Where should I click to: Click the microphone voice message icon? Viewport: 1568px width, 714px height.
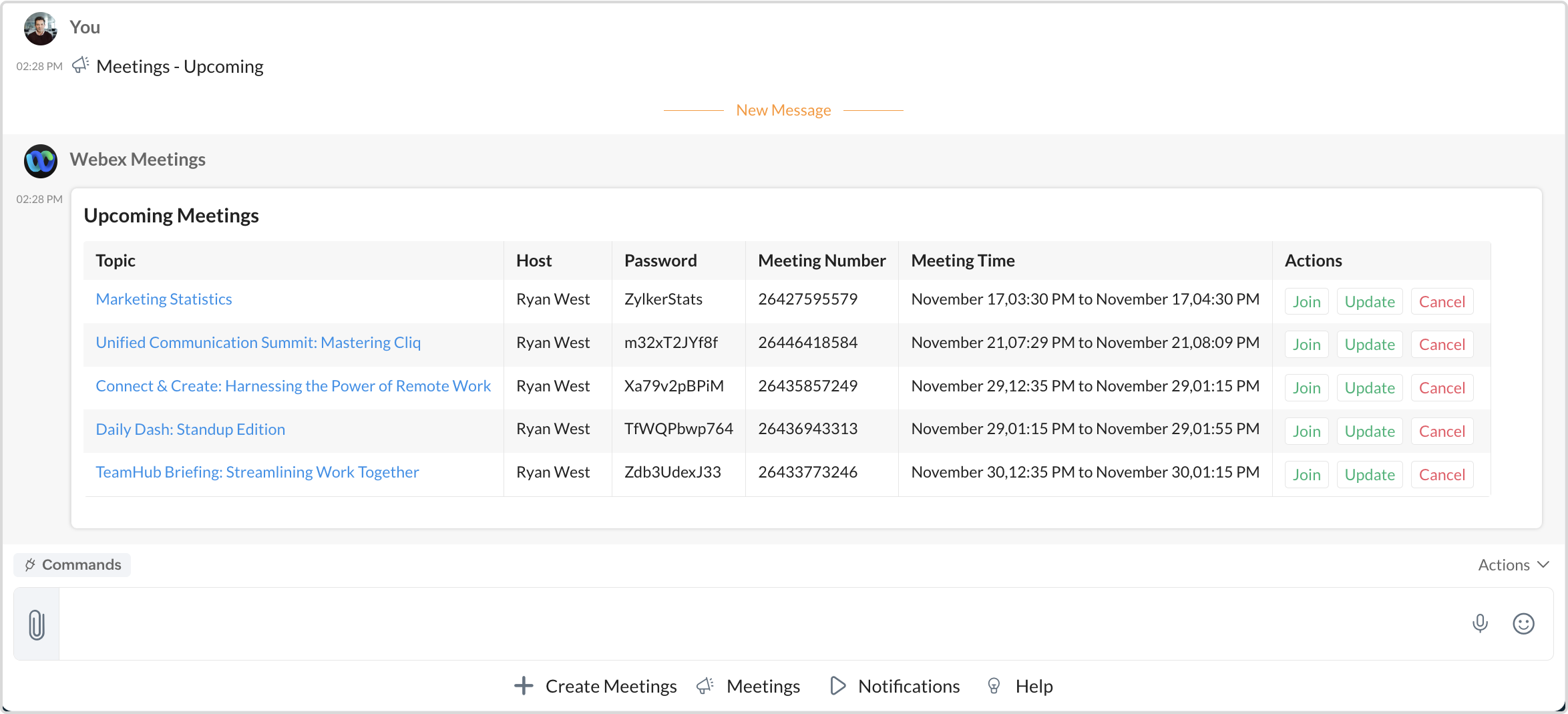(1480, 624)
